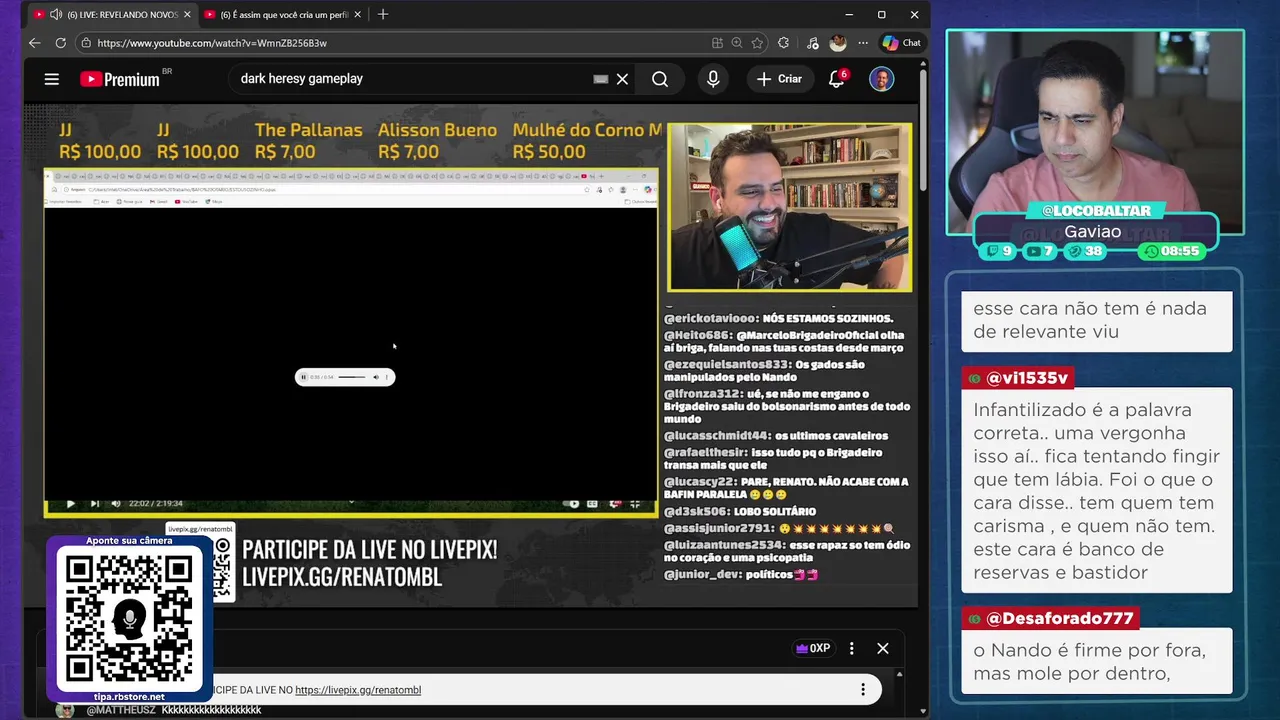The height and width of the screenshot is (720, 1280).
Task: Open the media control music icon
Action: click(811, 43)
